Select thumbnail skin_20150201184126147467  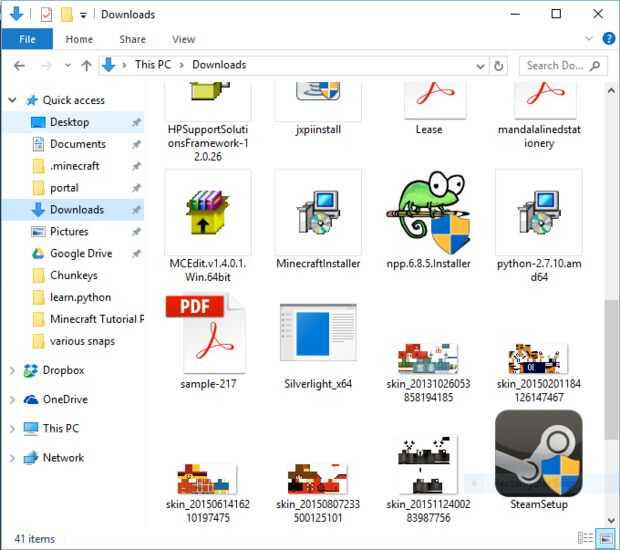tap(538, 358)
